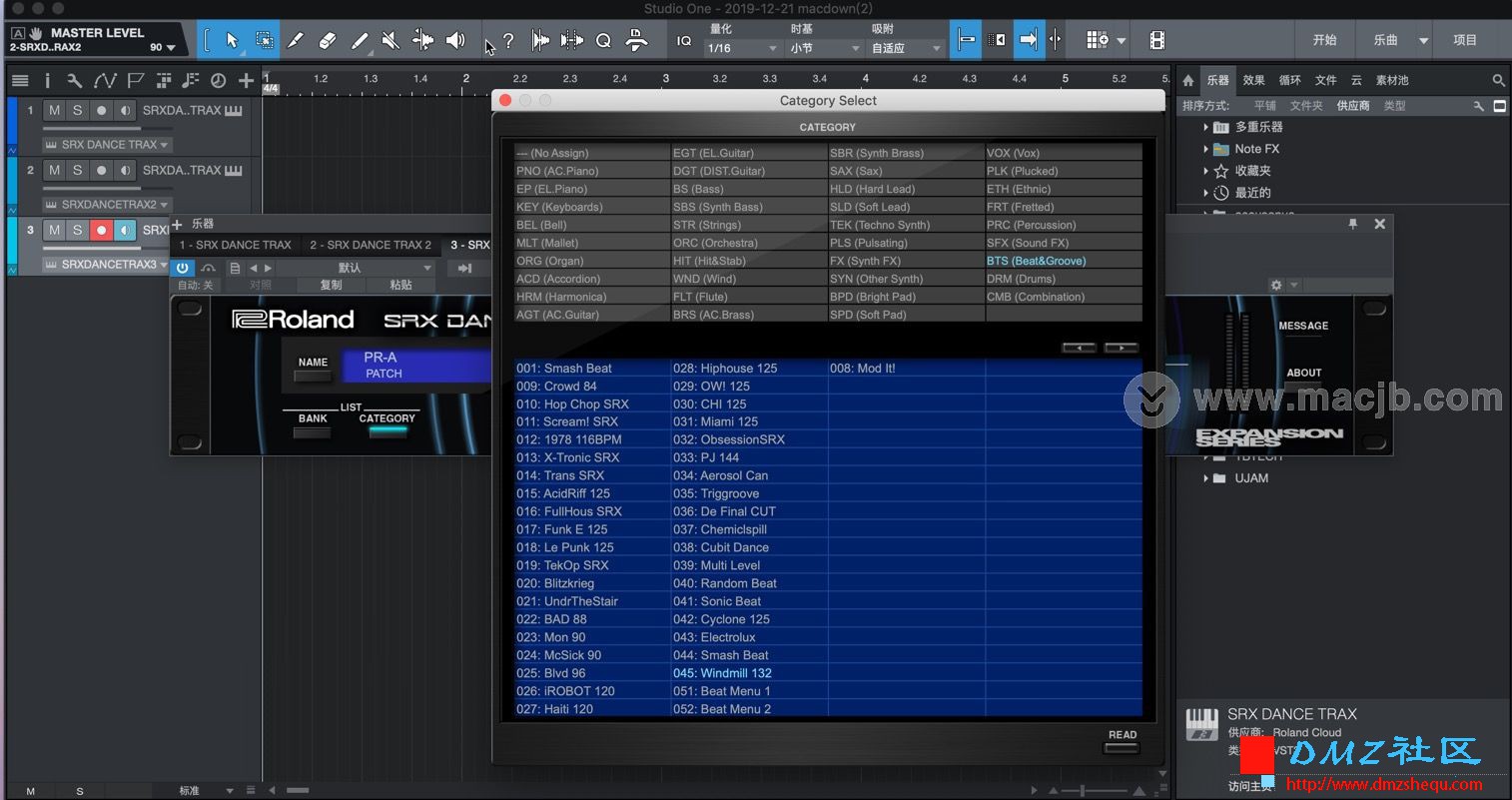Adjust timeline zoom slider at bottom right
This screenshot has height=800, width=1512.
click(x=1084, y=791)
